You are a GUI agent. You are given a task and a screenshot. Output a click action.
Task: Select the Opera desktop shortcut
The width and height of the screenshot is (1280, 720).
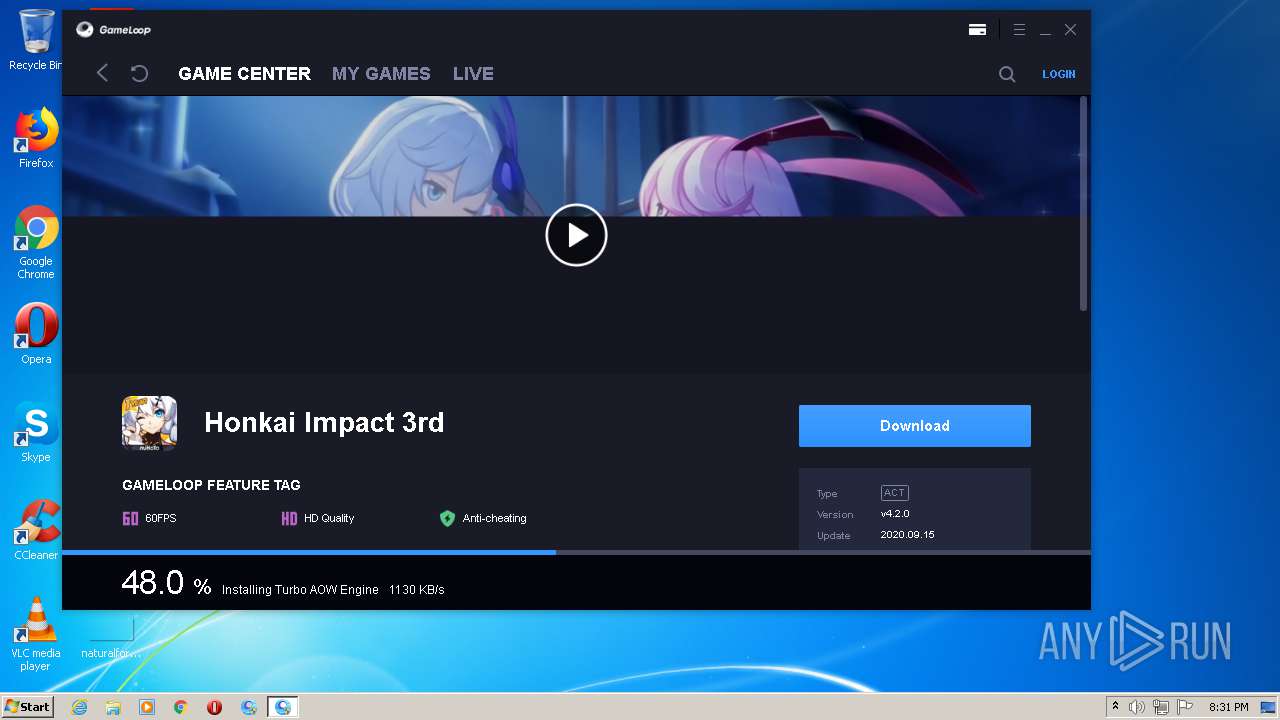click(x=36, y=334)
